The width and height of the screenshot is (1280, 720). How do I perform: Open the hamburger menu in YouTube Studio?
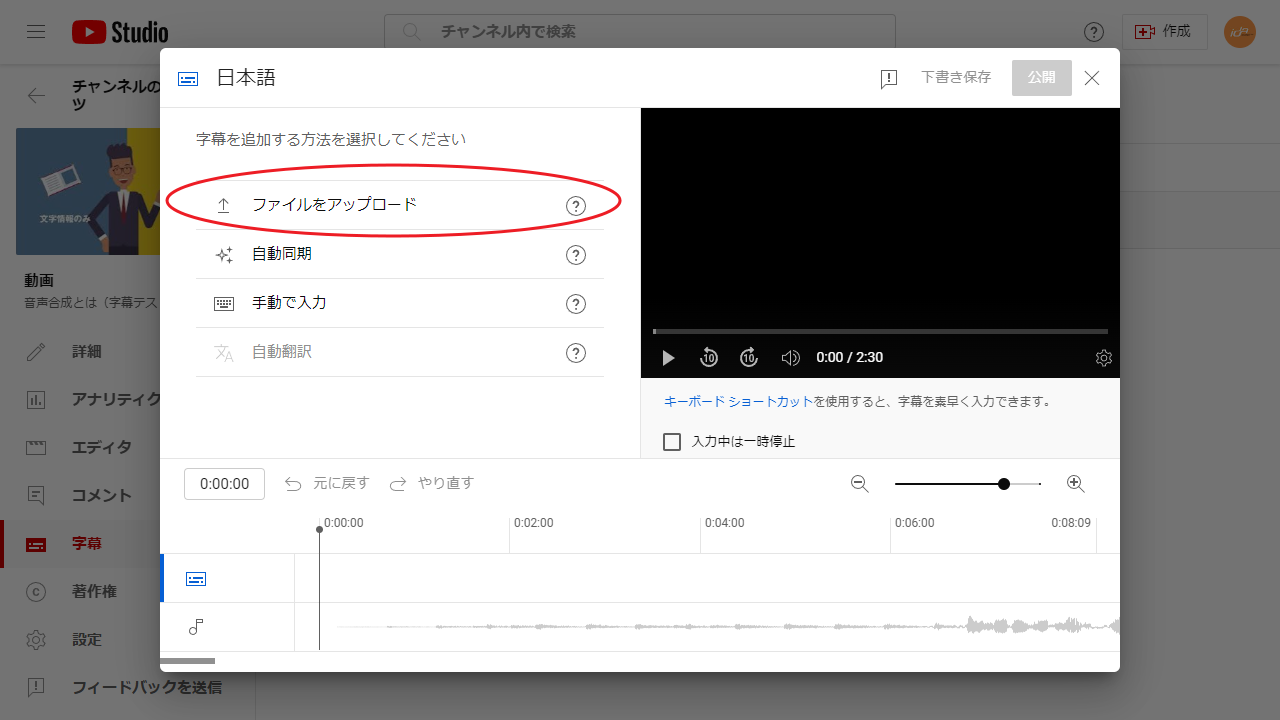tap(36, 32)
